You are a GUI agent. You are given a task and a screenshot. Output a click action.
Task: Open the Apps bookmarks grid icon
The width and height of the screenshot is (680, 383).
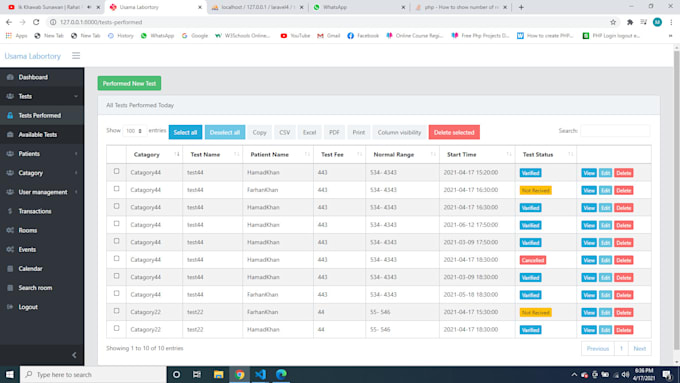tap(9, 36)
